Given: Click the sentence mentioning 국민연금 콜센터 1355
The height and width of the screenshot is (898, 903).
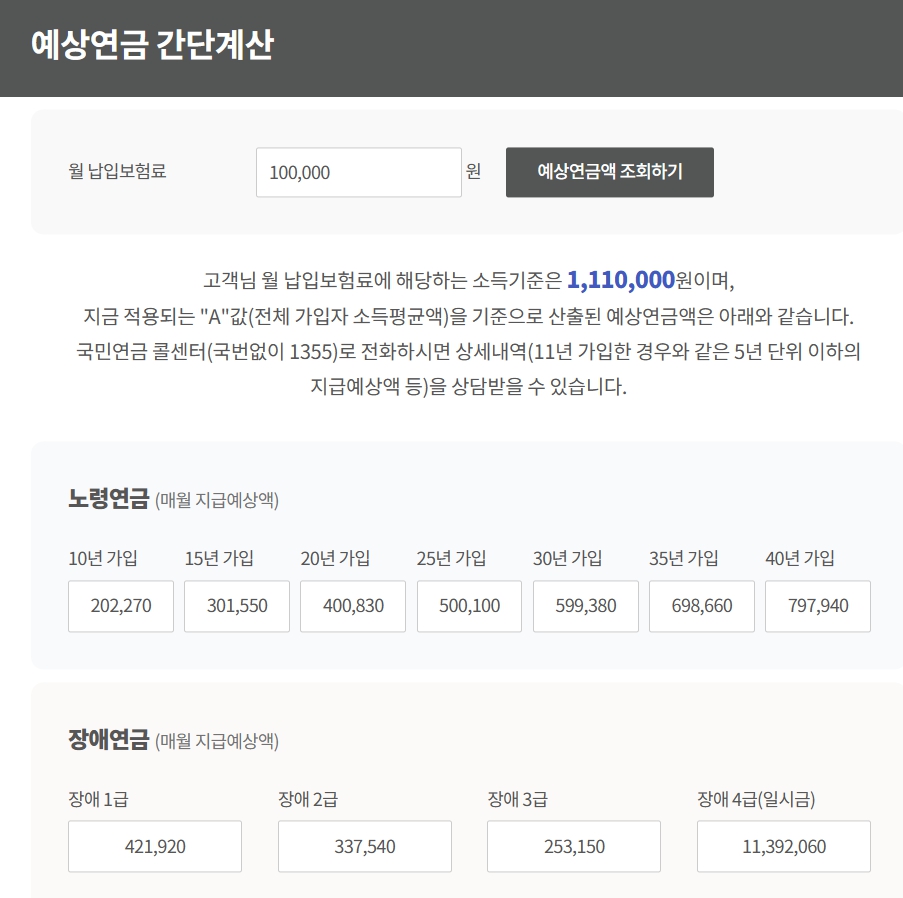Looking at the screenshot, I should tap(468, 351).
